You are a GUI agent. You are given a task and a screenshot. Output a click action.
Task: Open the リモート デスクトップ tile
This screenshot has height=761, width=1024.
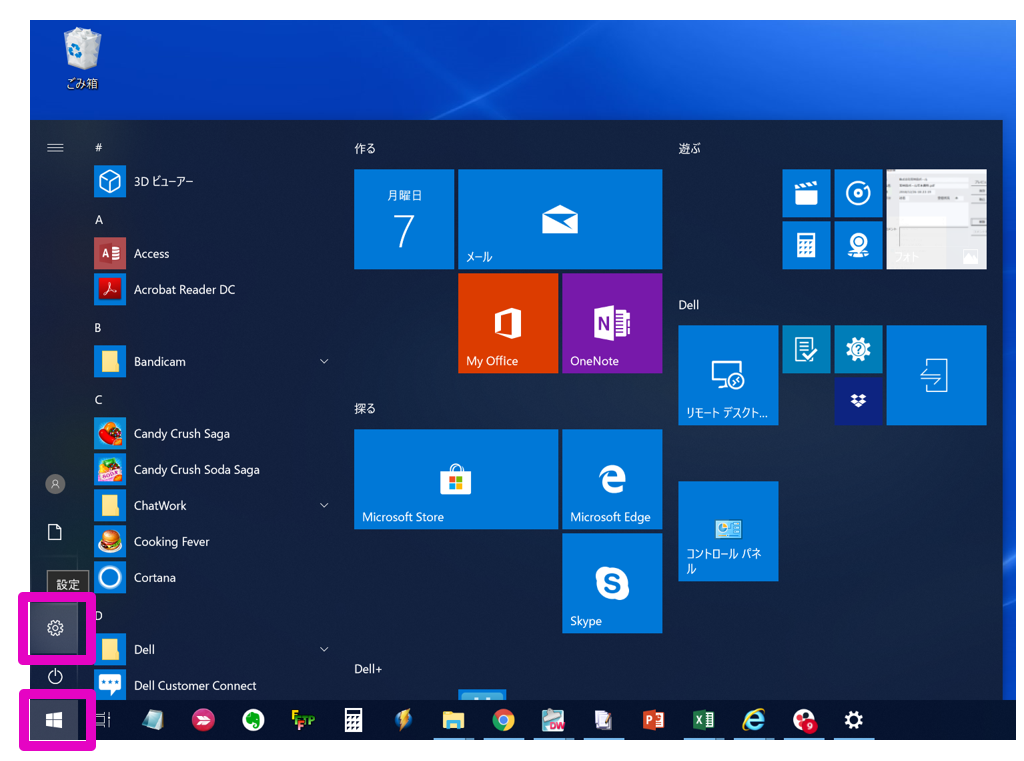tap(728, 375)
